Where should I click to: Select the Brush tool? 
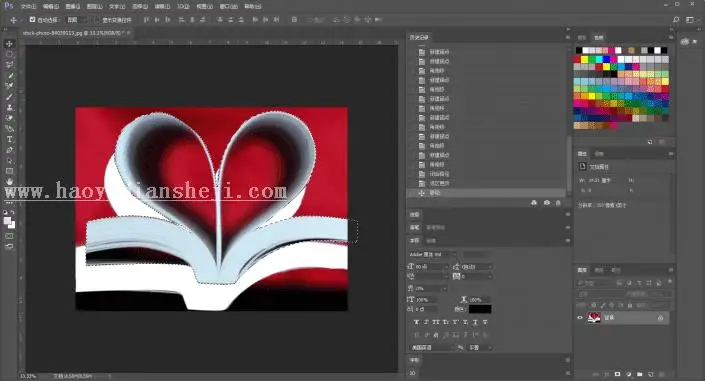(9, 97)
